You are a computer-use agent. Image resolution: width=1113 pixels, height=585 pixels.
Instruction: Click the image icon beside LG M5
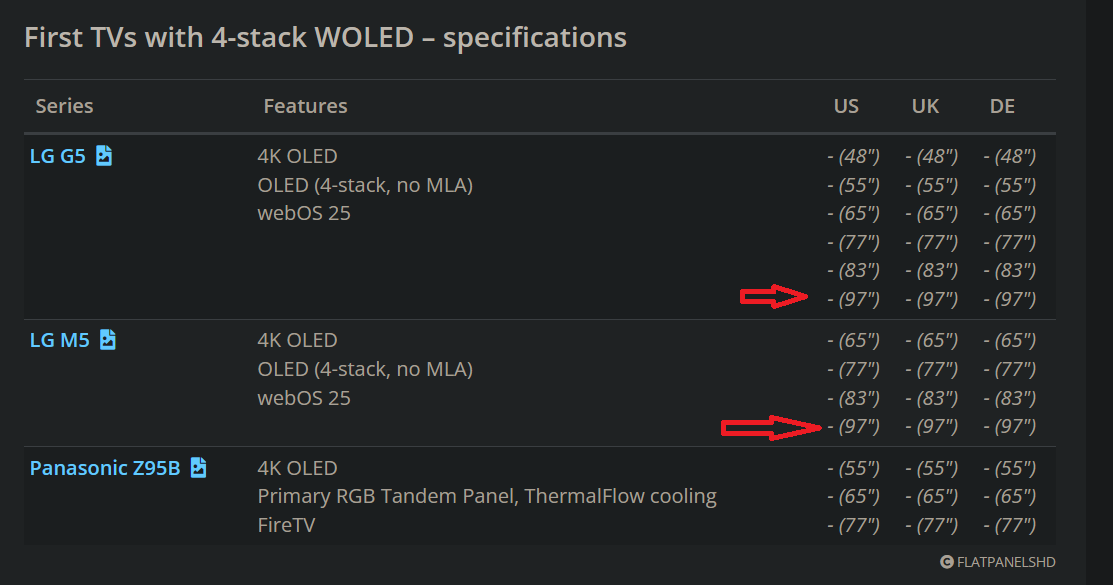pyautogui.click(x=108, y=339)
